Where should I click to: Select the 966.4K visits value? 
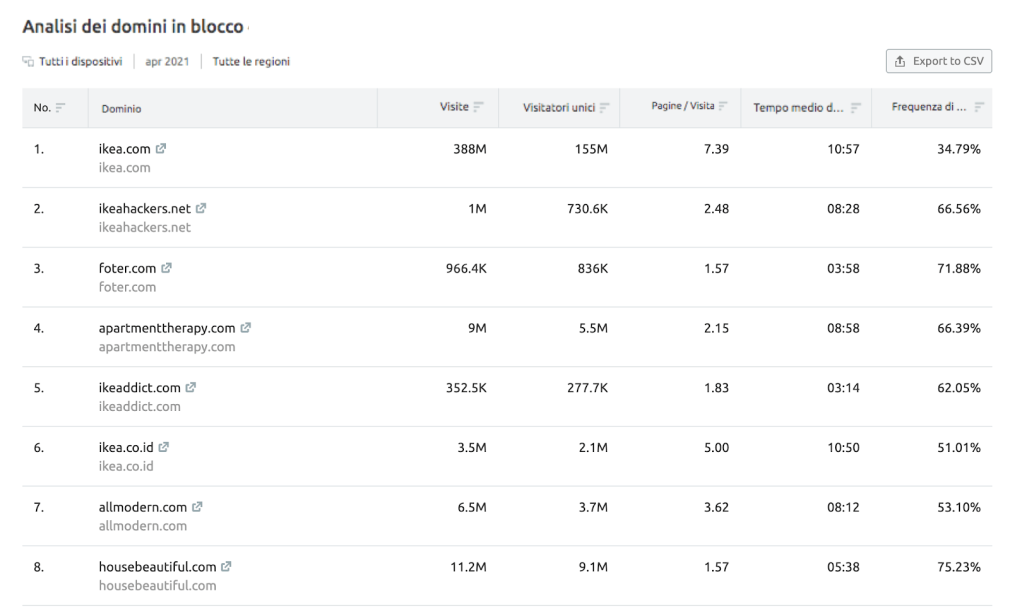tap(466, 269)
